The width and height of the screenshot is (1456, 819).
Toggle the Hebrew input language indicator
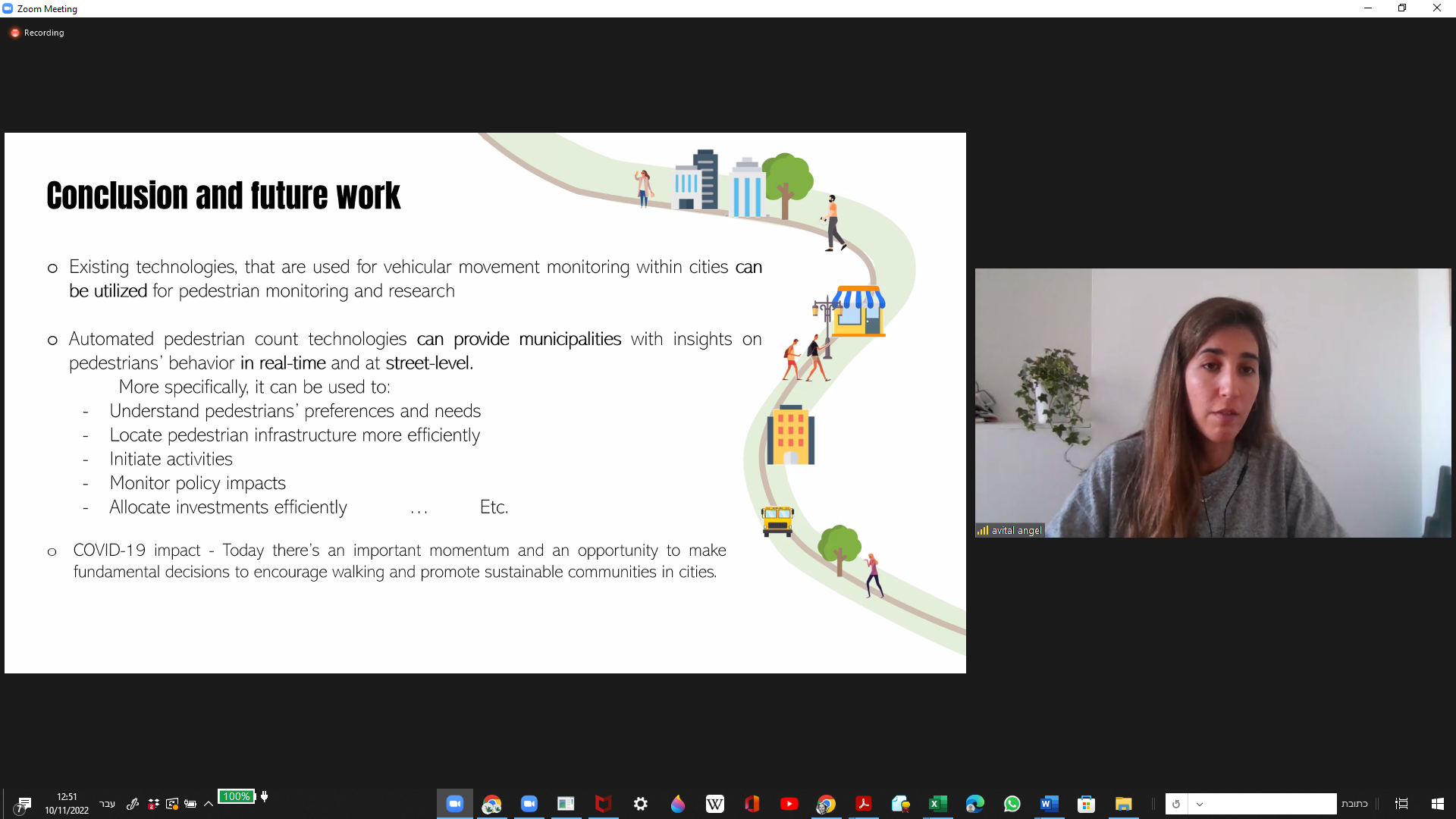[107, 804]
